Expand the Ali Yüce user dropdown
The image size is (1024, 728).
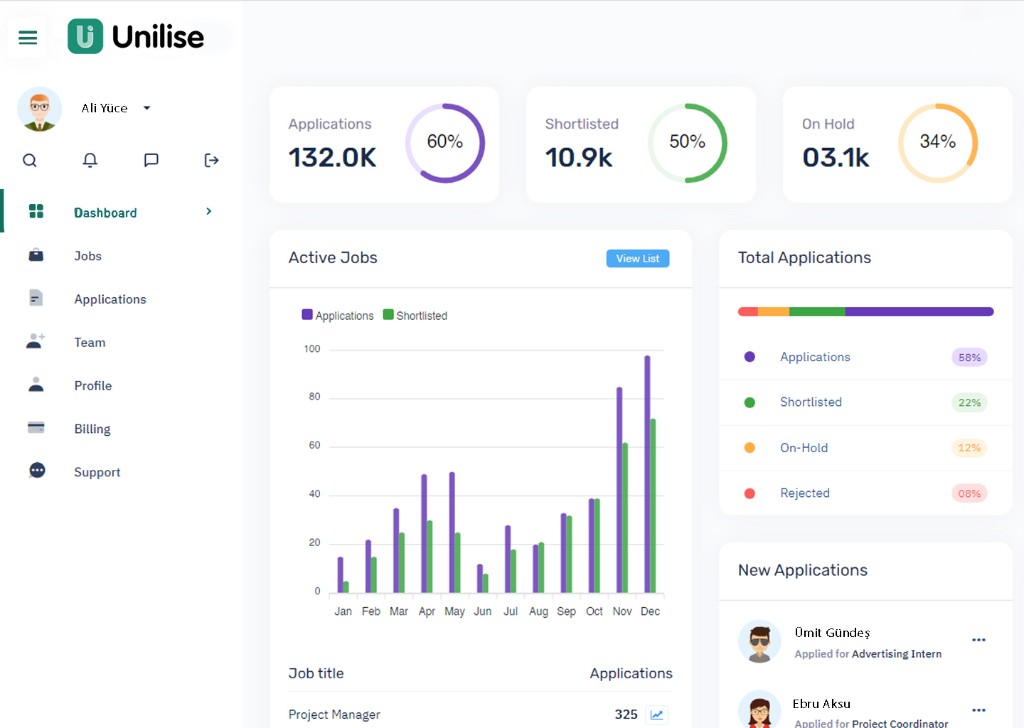pyautogui.click(x=147, y=108)
